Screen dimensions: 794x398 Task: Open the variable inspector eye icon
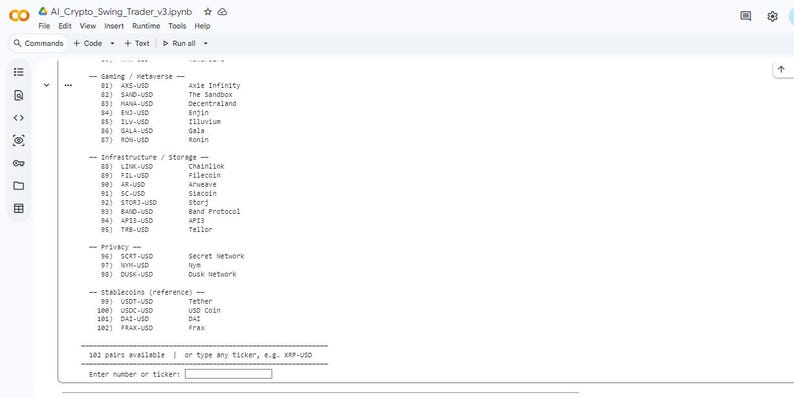(19, 141)
